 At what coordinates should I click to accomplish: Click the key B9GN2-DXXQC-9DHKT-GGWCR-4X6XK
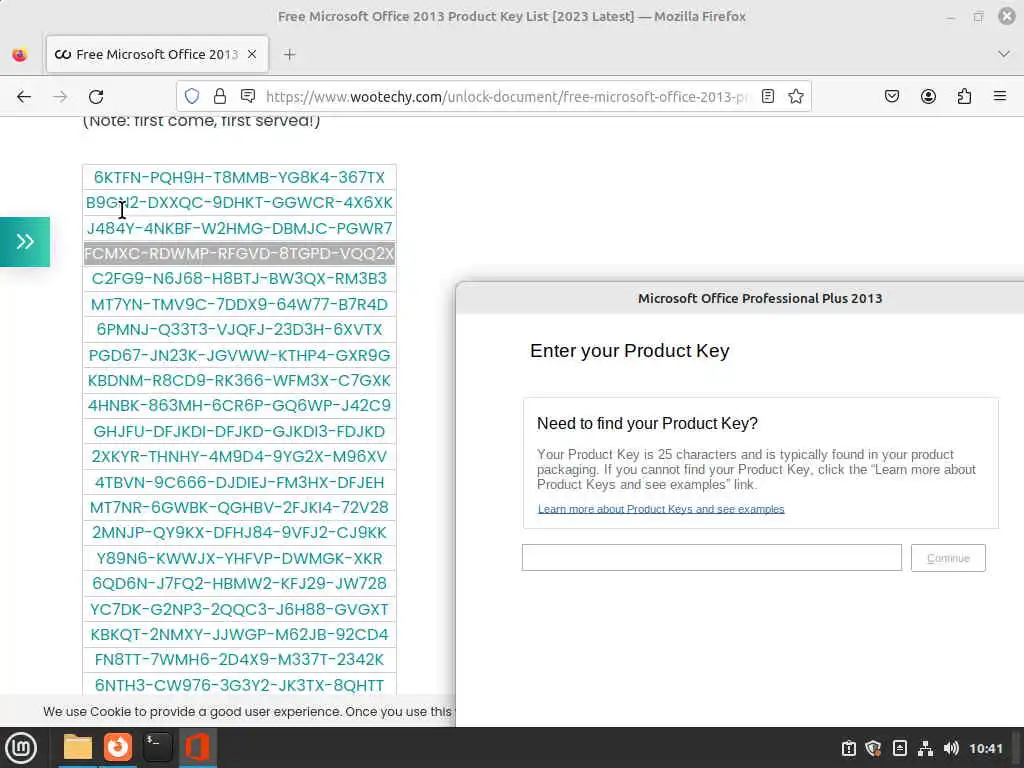[x=239, y=203]
